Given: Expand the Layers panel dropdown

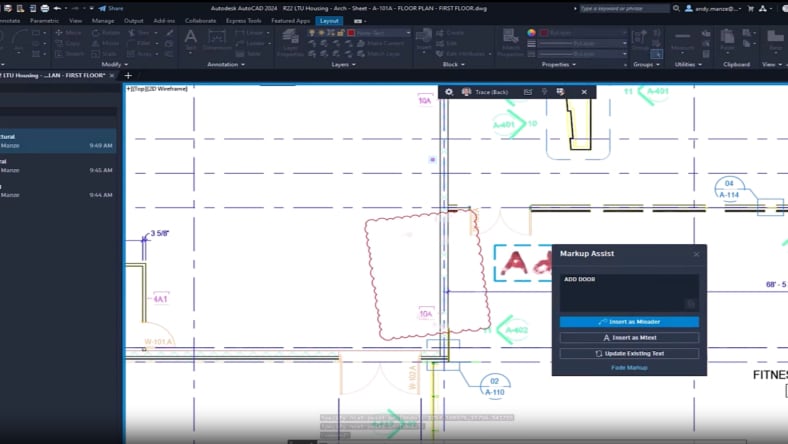Looking at the screenshot, I should click(x=344, y=64).
